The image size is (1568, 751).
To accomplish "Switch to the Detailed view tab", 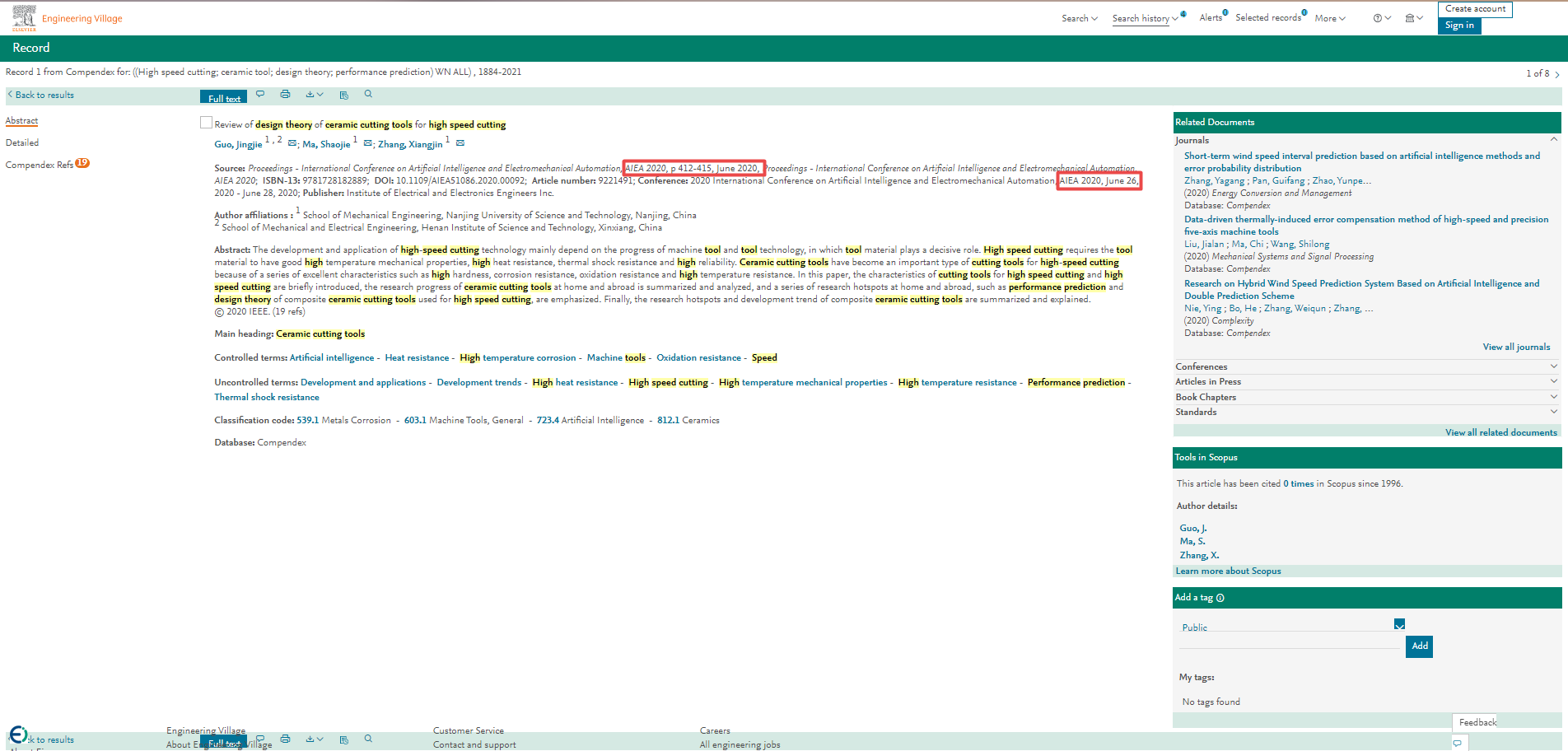I will click(22, 142).
